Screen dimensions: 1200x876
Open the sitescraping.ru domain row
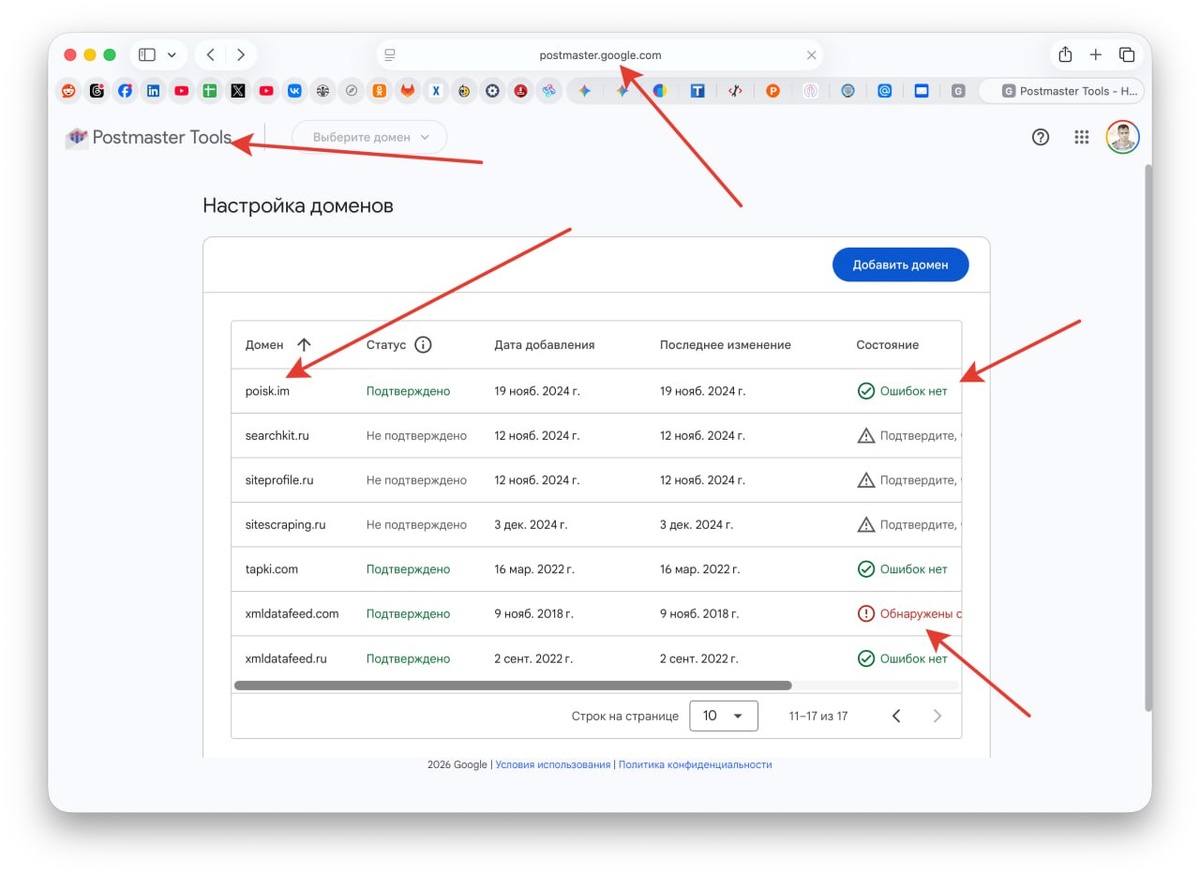(x=596, y=524)
